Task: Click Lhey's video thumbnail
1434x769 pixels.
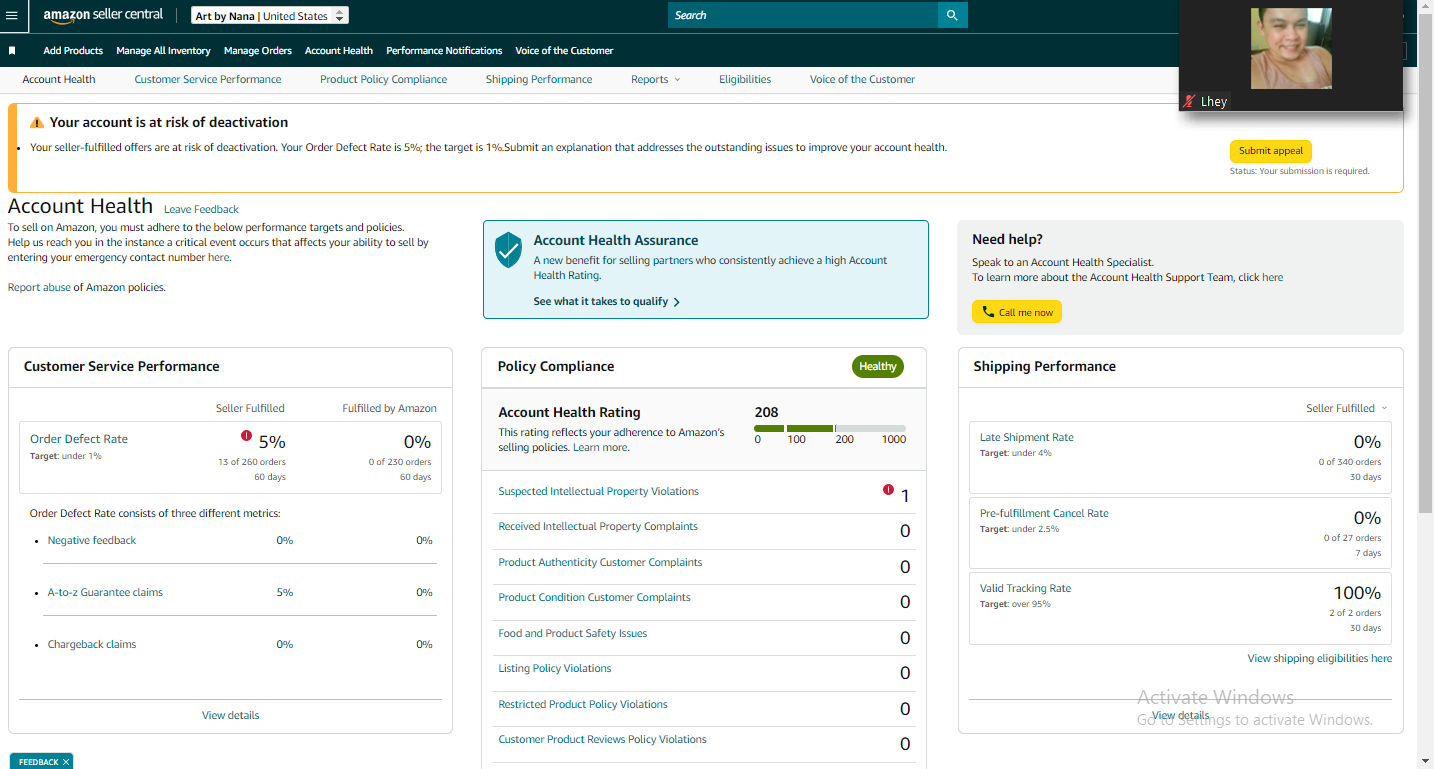Action: (1291, 48)
